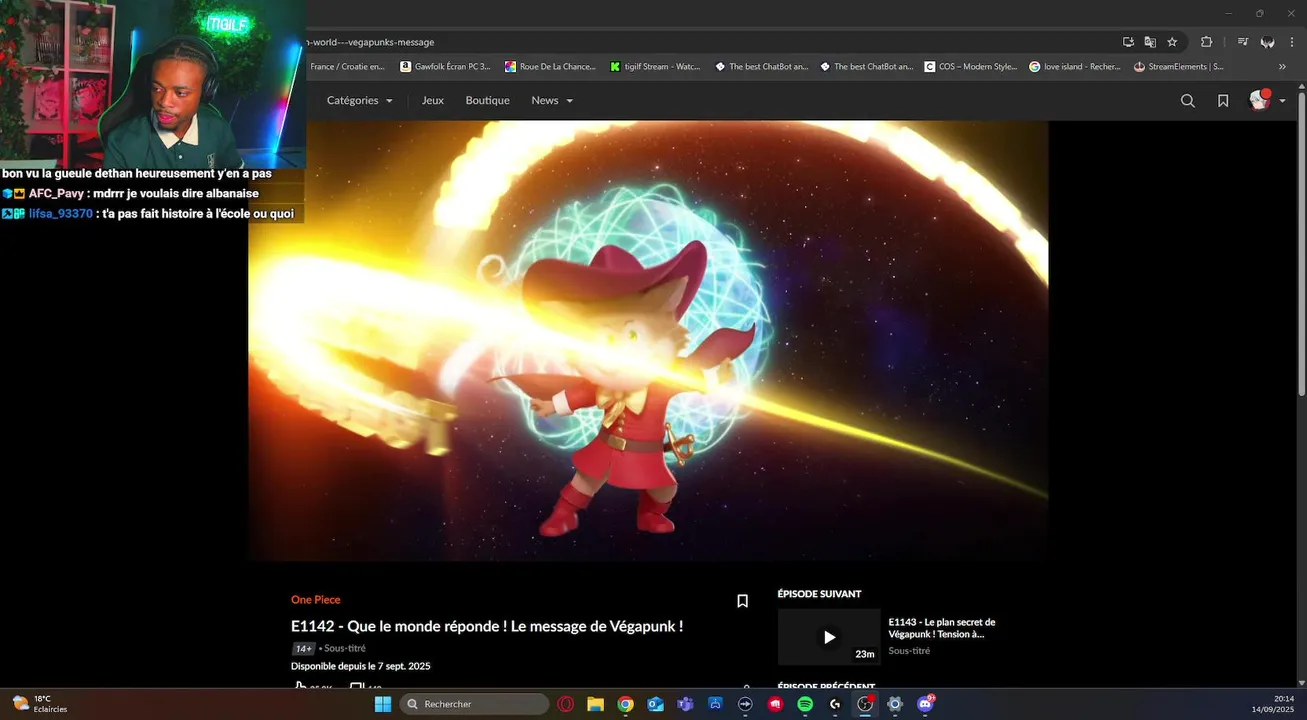Open Microsoft Teams from the taskbar
This screenshot has width=1307, height=720.
(x=685, y=704)
